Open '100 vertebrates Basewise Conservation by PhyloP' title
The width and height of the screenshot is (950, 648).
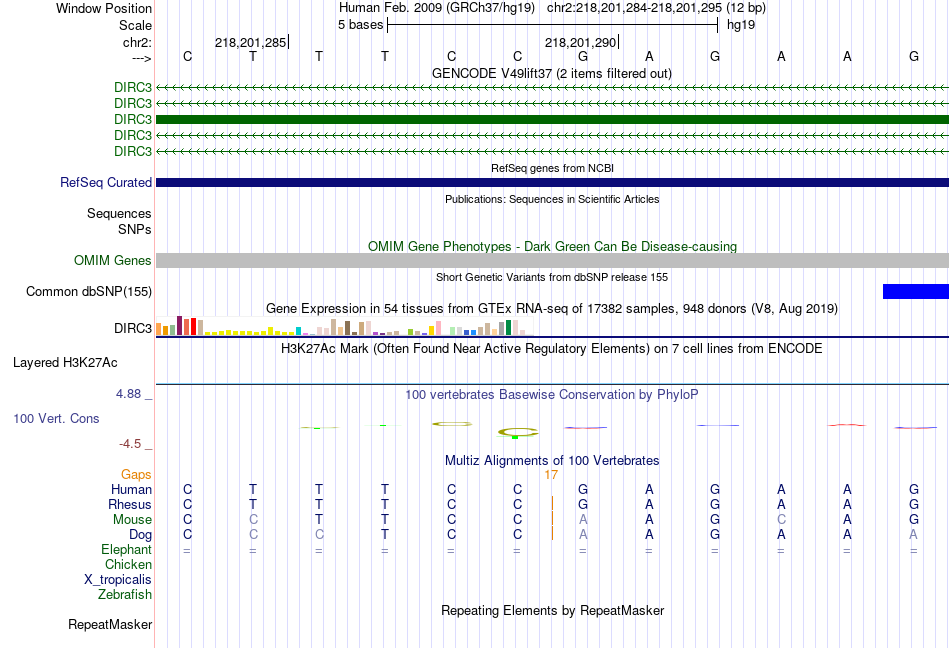552,395
